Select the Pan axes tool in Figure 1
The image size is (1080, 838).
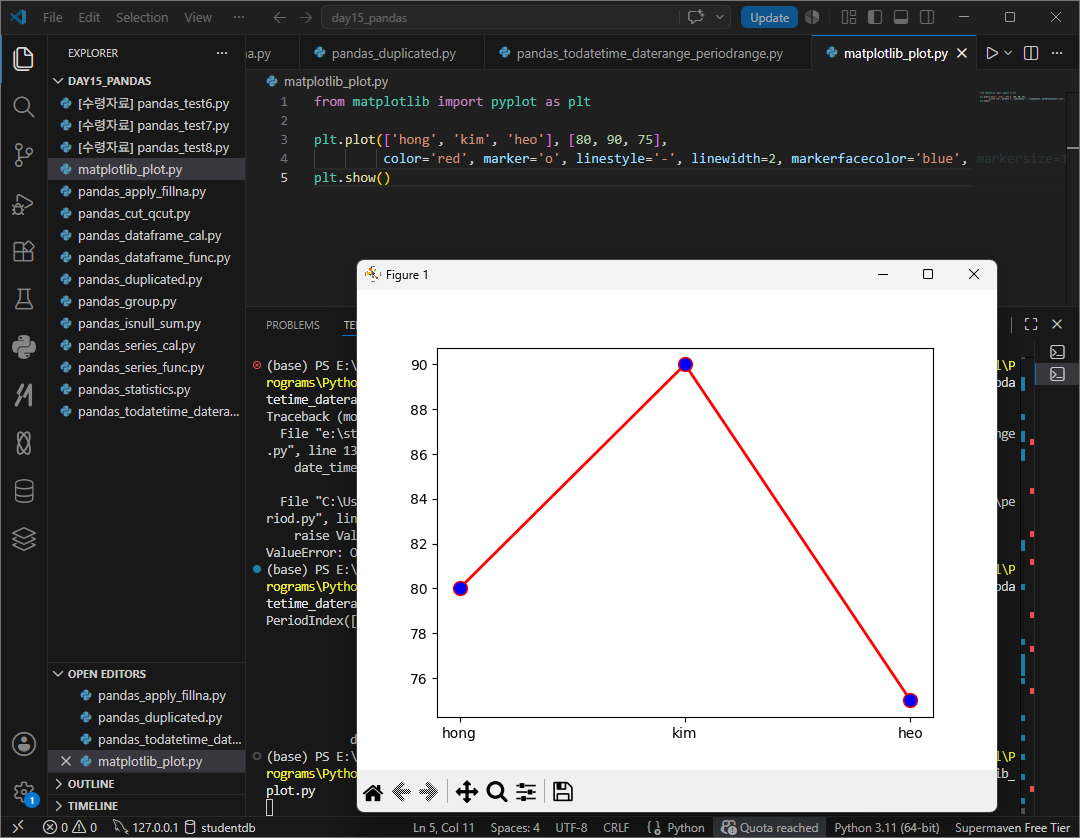pos(467,792)
